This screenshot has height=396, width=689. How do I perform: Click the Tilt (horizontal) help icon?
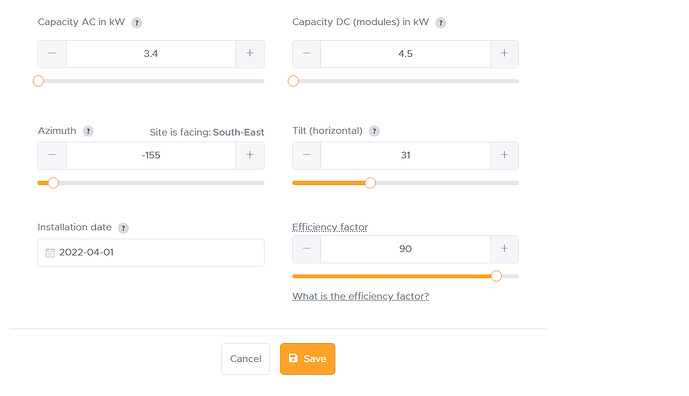point(374,131)
